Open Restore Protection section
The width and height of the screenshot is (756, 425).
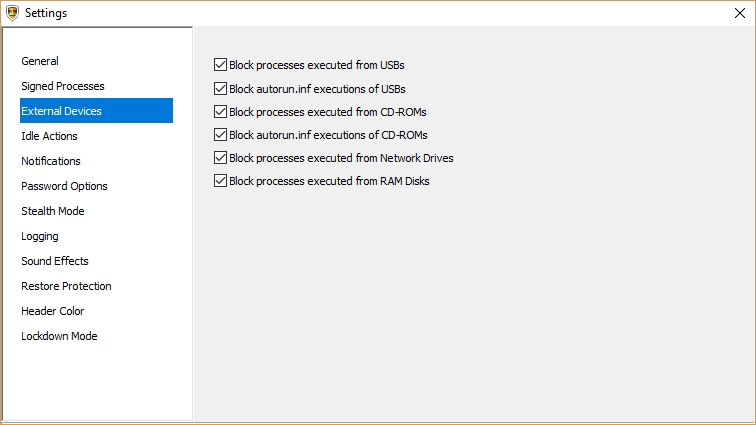pyautogui.click(x=66, y=286)
